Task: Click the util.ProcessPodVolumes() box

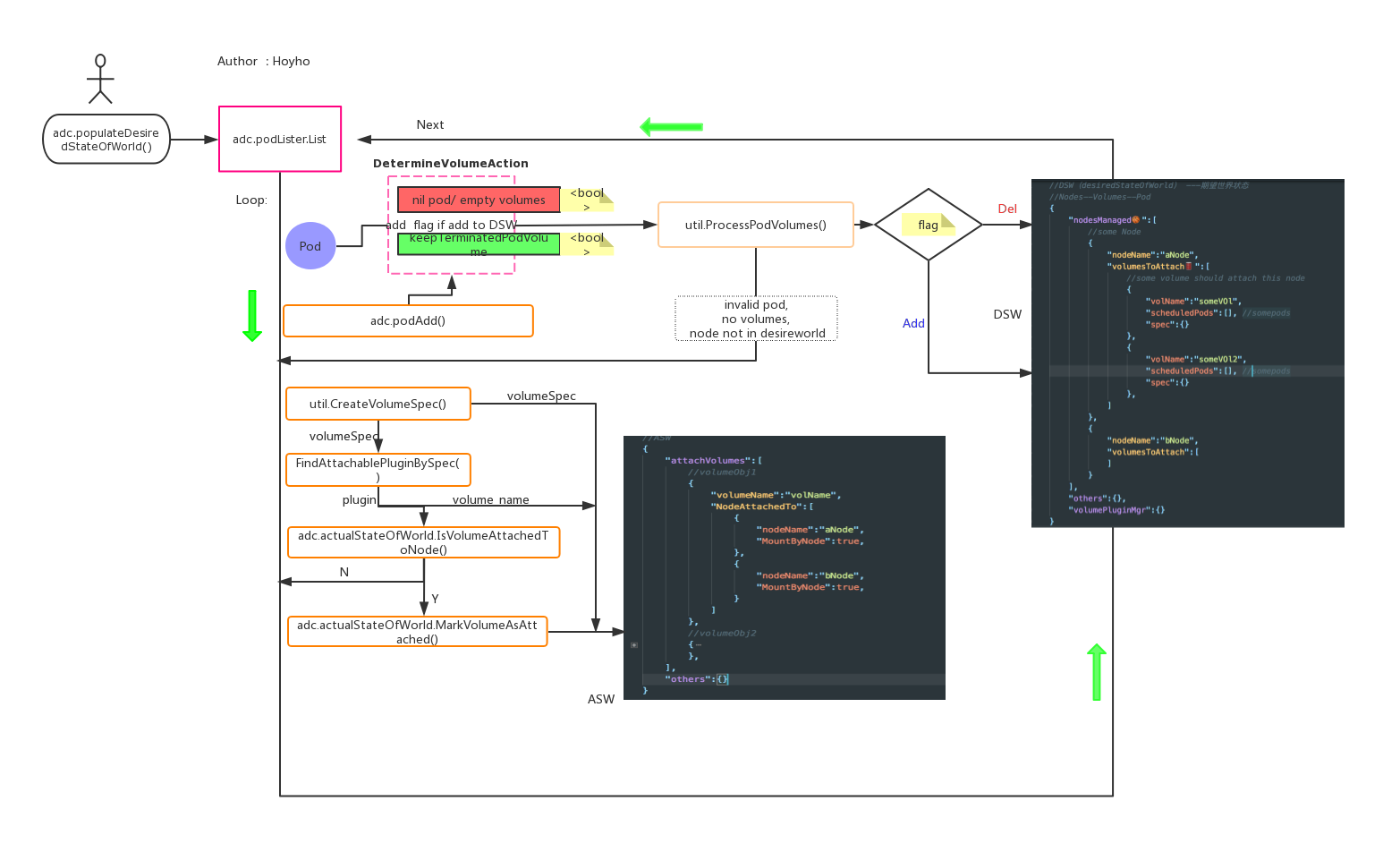Action: coord(755,225)
